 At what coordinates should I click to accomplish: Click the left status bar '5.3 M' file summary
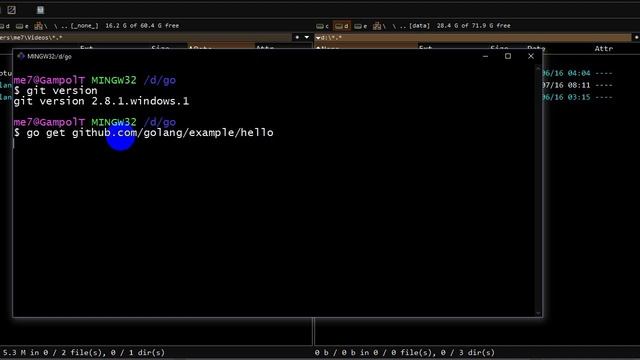click(x=84, y=352)
